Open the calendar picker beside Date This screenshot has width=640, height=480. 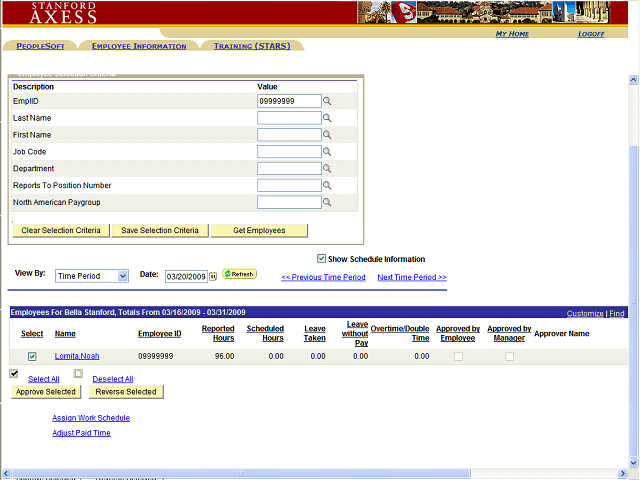213,276
